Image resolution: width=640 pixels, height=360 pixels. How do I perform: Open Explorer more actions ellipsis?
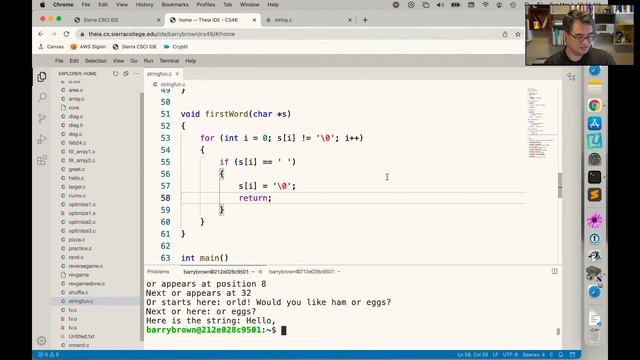click(136, 73)
